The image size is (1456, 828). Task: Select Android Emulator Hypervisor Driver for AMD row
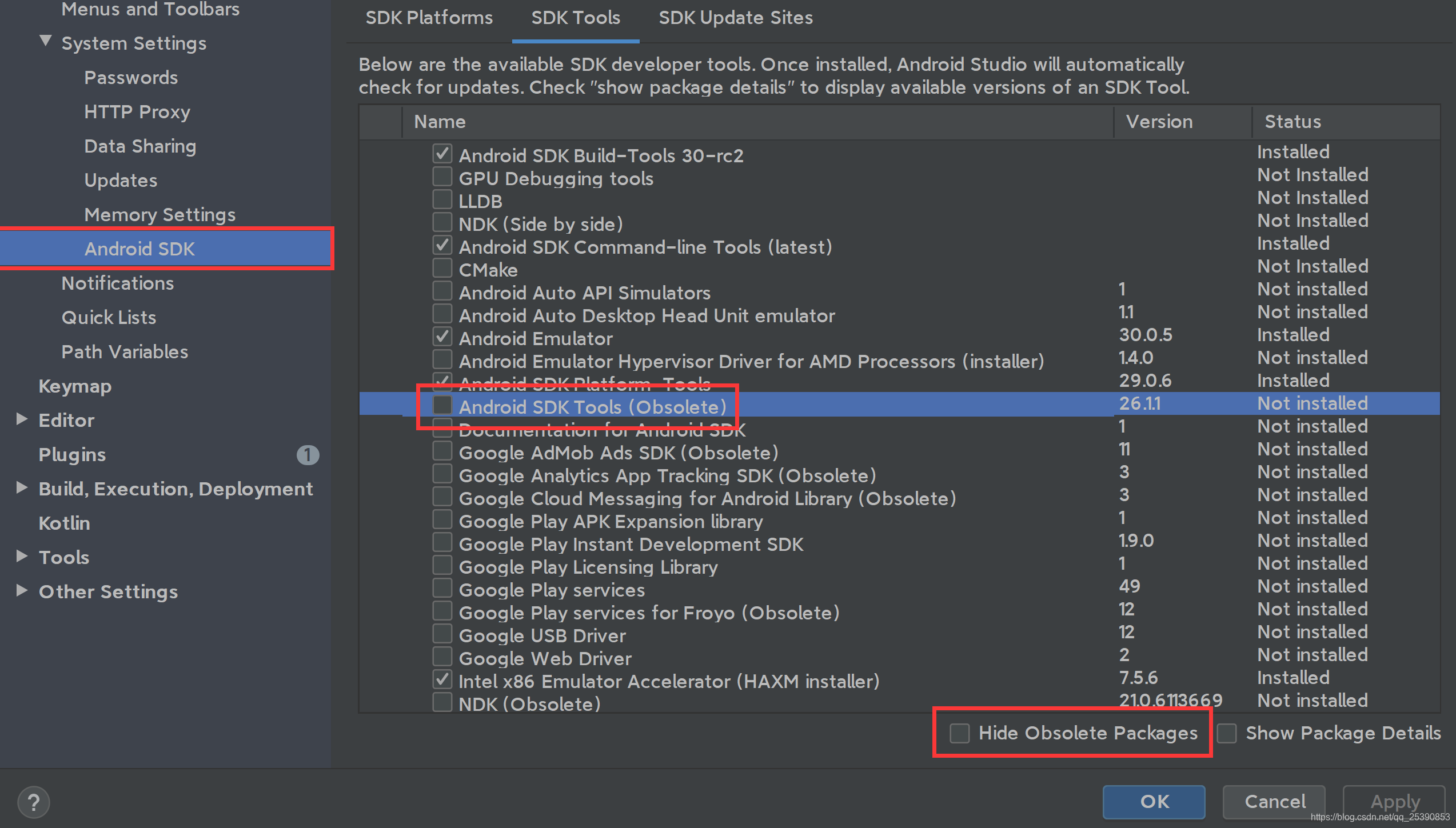(x=899, y=360)
